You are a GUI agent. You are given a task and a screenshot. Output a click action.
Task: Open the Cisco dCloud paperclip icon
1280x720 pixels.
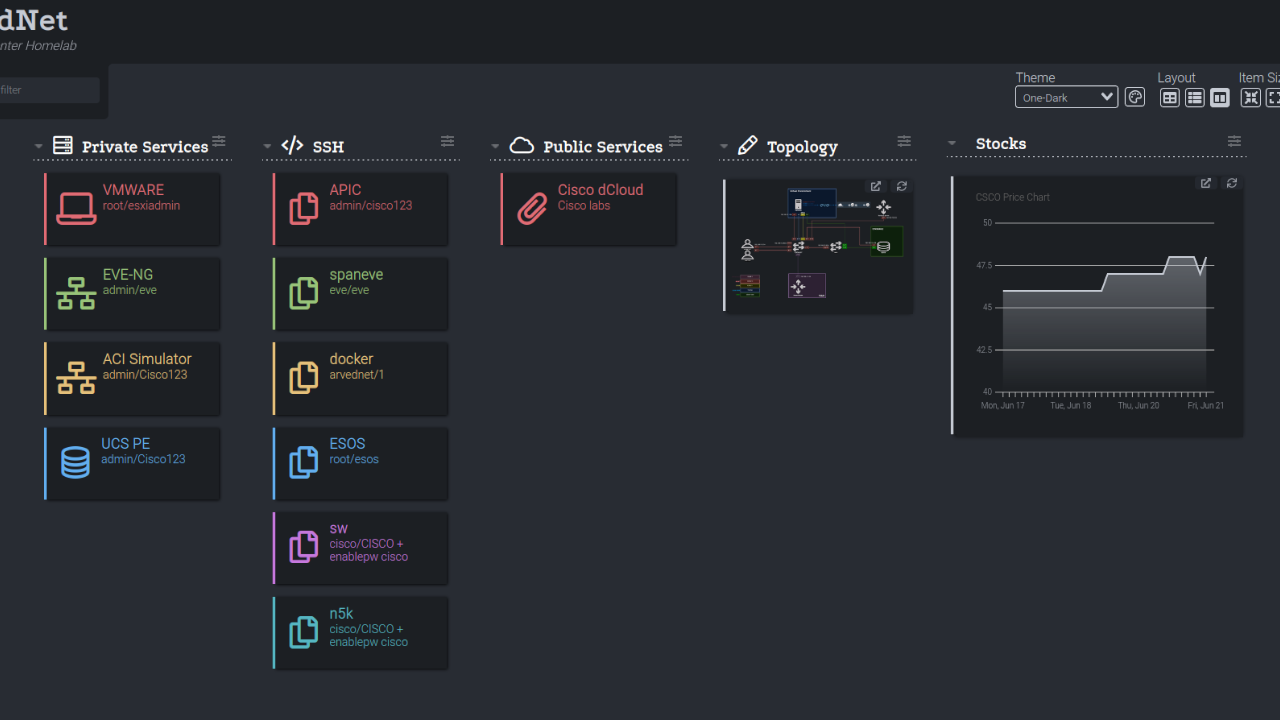pos(532,208)
